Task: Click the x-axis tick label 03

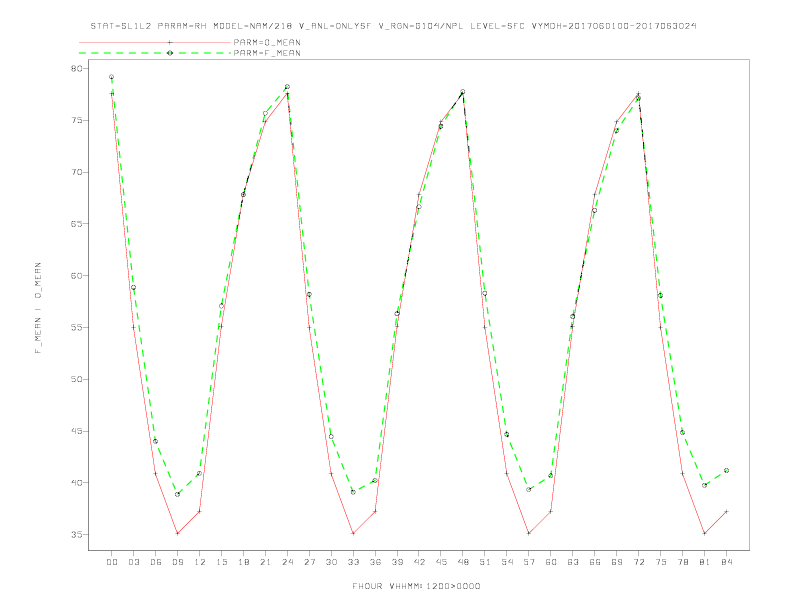Action: [x=134, y=562]
